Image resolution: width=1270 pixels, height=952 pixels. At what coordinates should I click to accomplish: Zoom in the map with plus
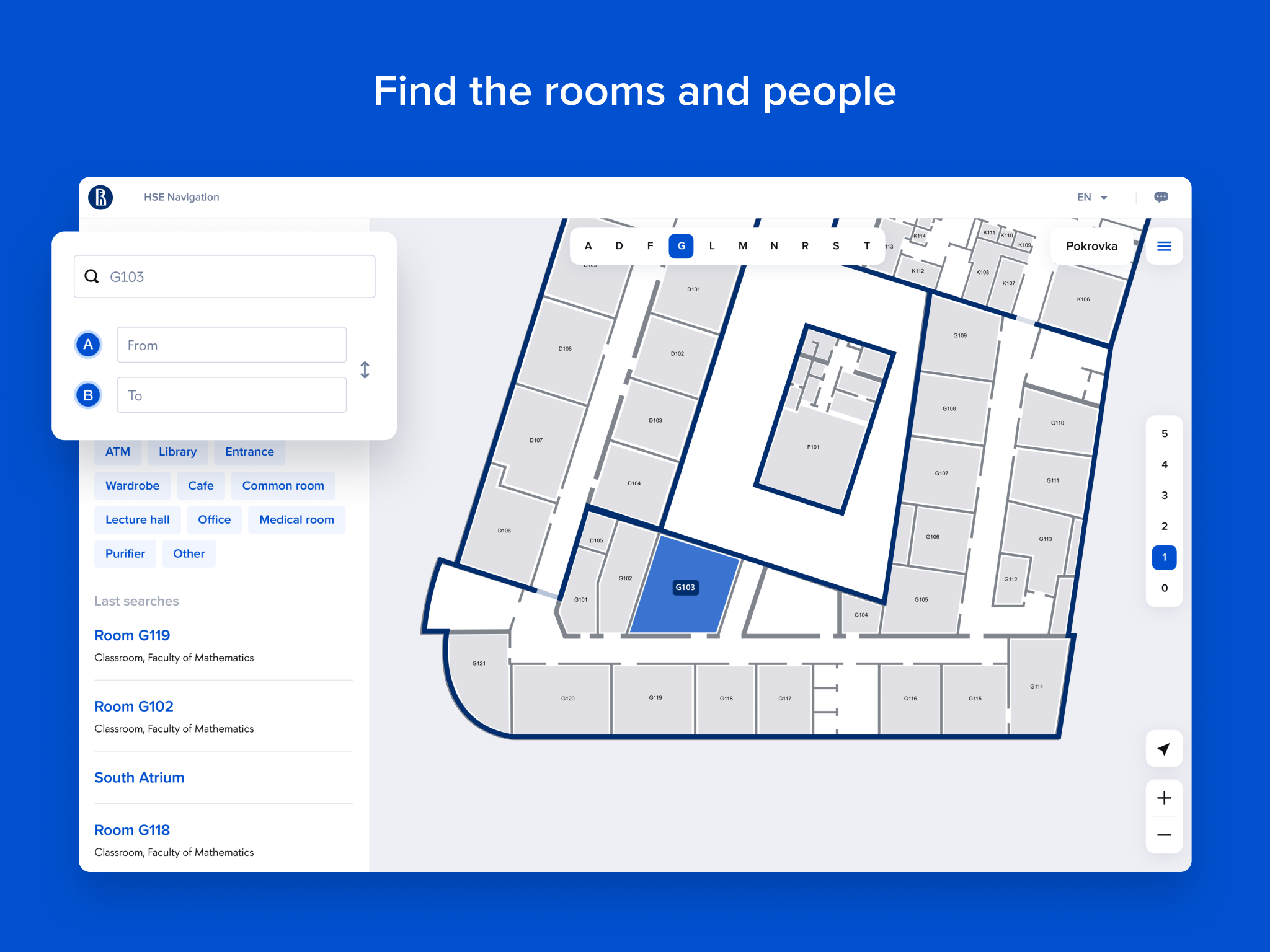click(x=1164, y=798)
